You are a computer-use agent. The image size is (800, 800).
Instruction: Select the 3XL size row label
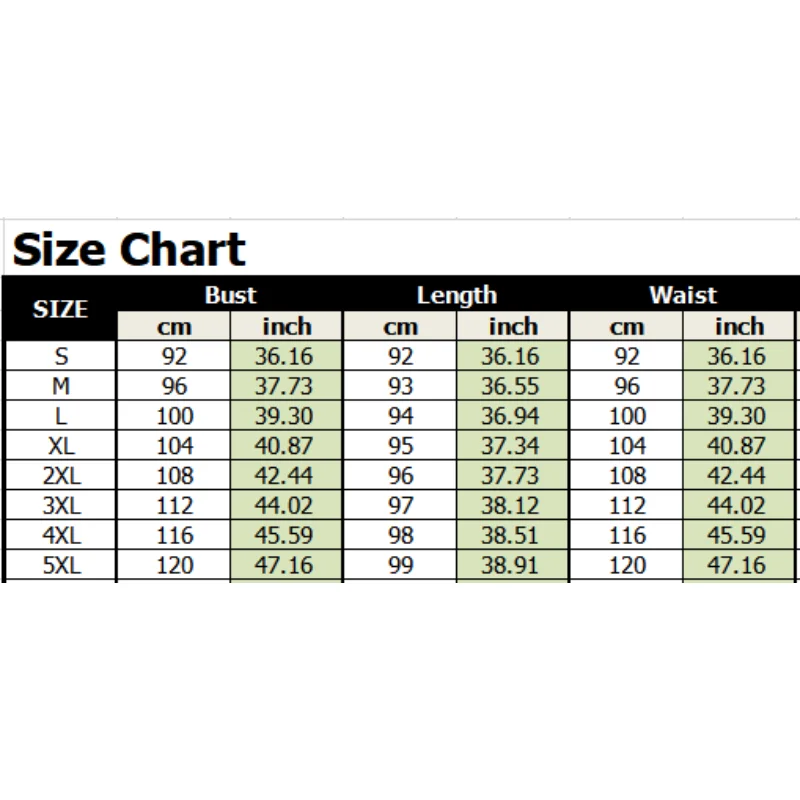click(61, 506)
